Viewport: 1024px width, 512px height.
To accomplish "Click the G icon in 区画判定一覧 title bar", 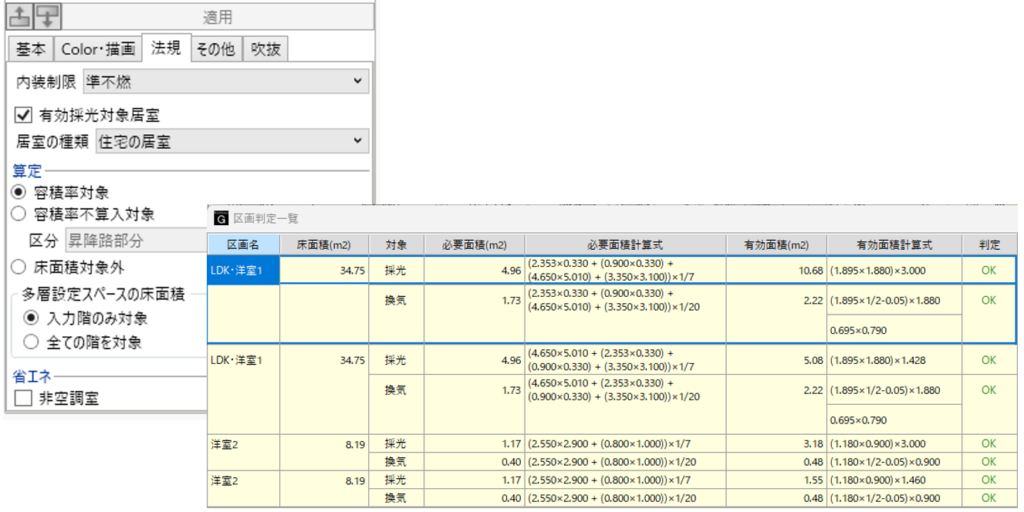I will click(x=220, y=217).
